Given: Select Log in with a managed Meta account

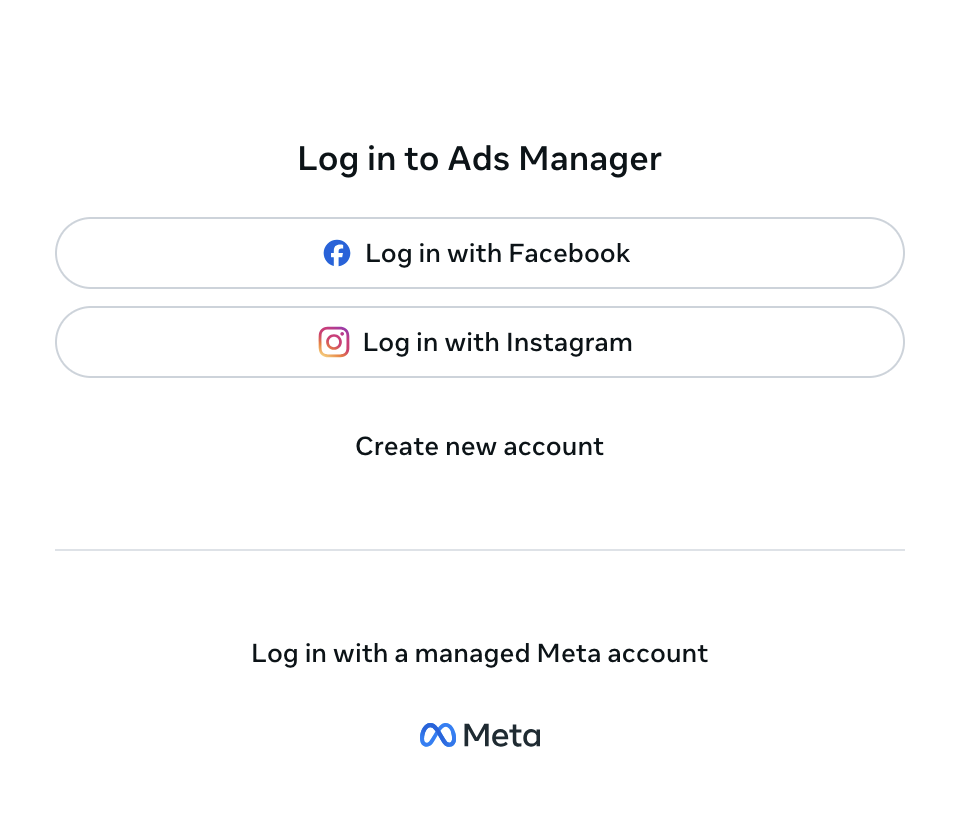Looking at the screenshot, I should [x=479, y=654].
